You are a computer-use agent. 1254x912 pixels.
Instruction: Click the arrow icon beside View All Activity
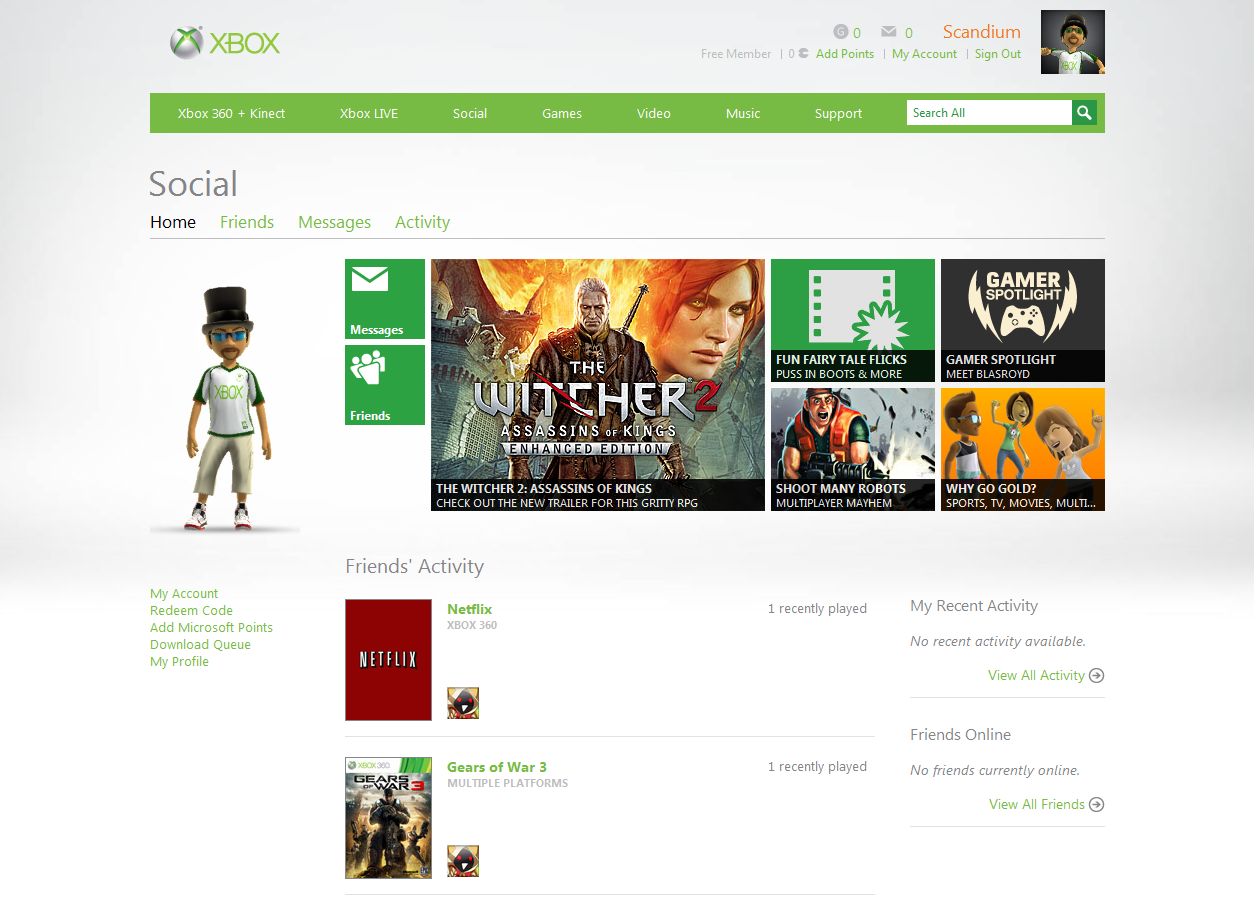1097,675
